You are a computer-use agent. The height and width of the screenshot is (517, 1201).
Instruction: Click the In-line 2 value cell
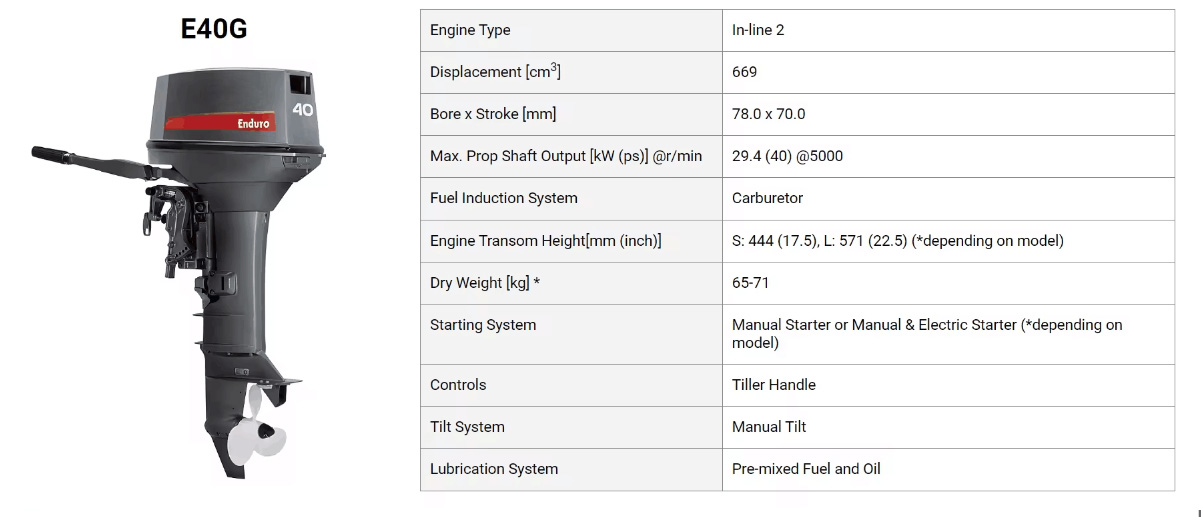948,30
